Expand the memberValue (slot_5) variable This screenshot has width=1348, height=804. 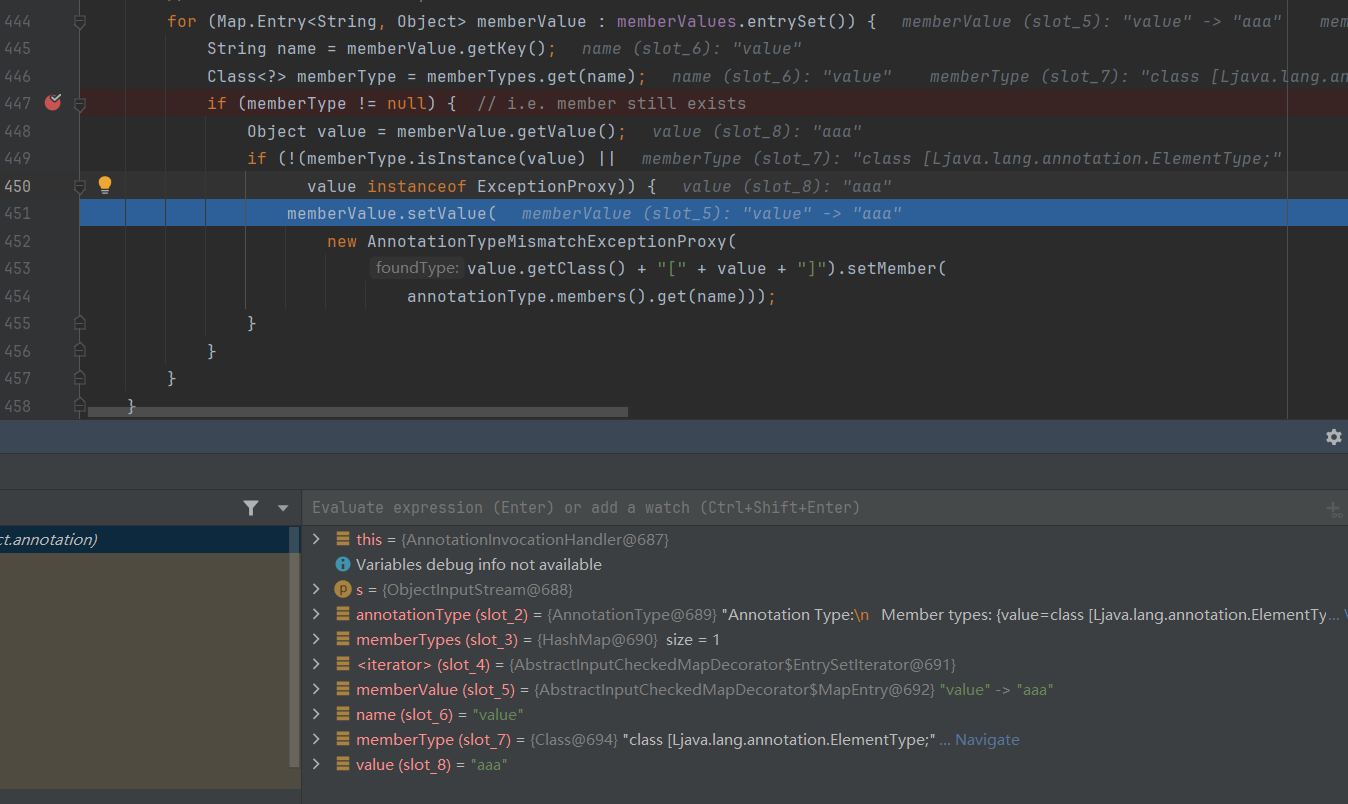[x=317, y=689]
